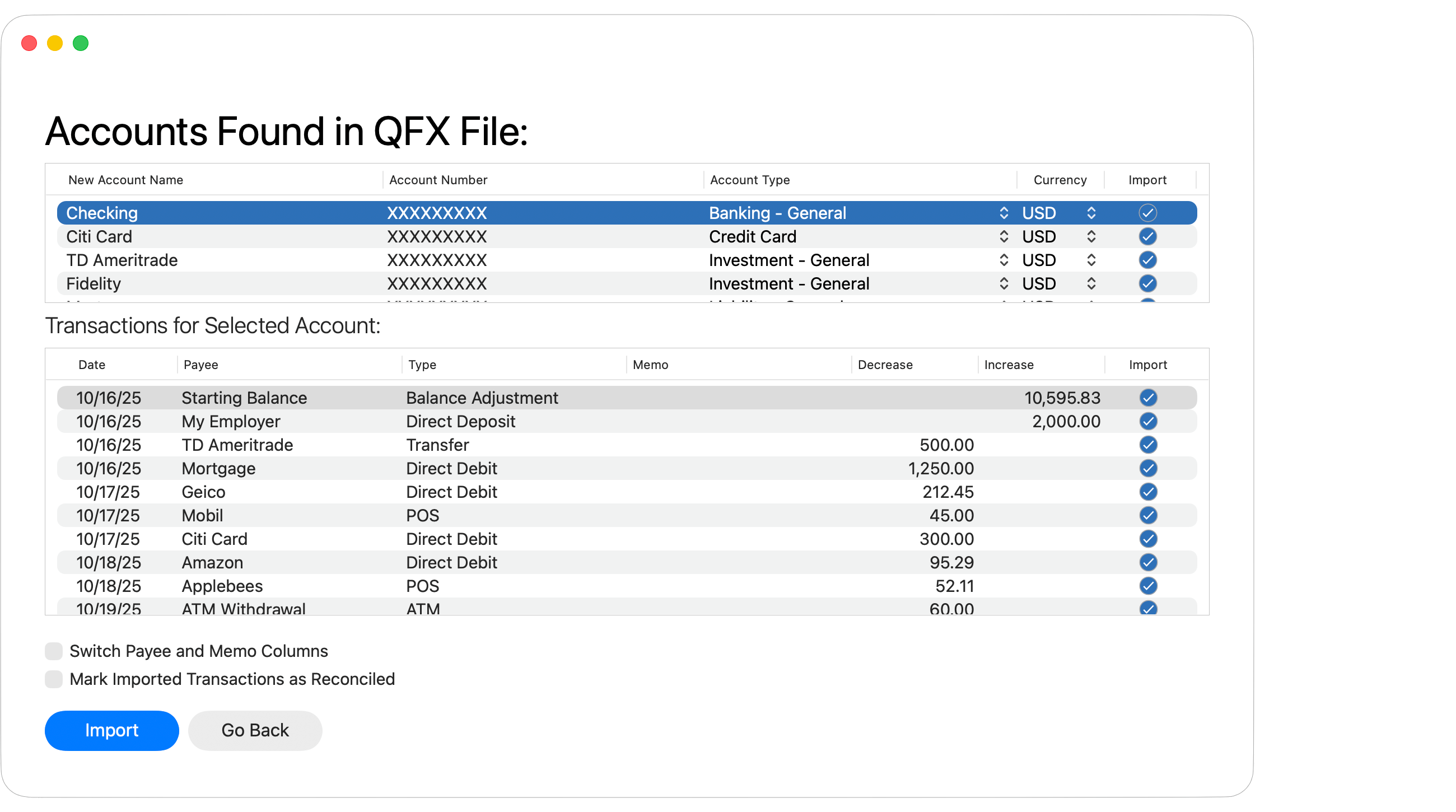This screenshot has width=1456, height=812.
Task: Open Account Type selector for Fidelity row
Action: [1005, 284]
